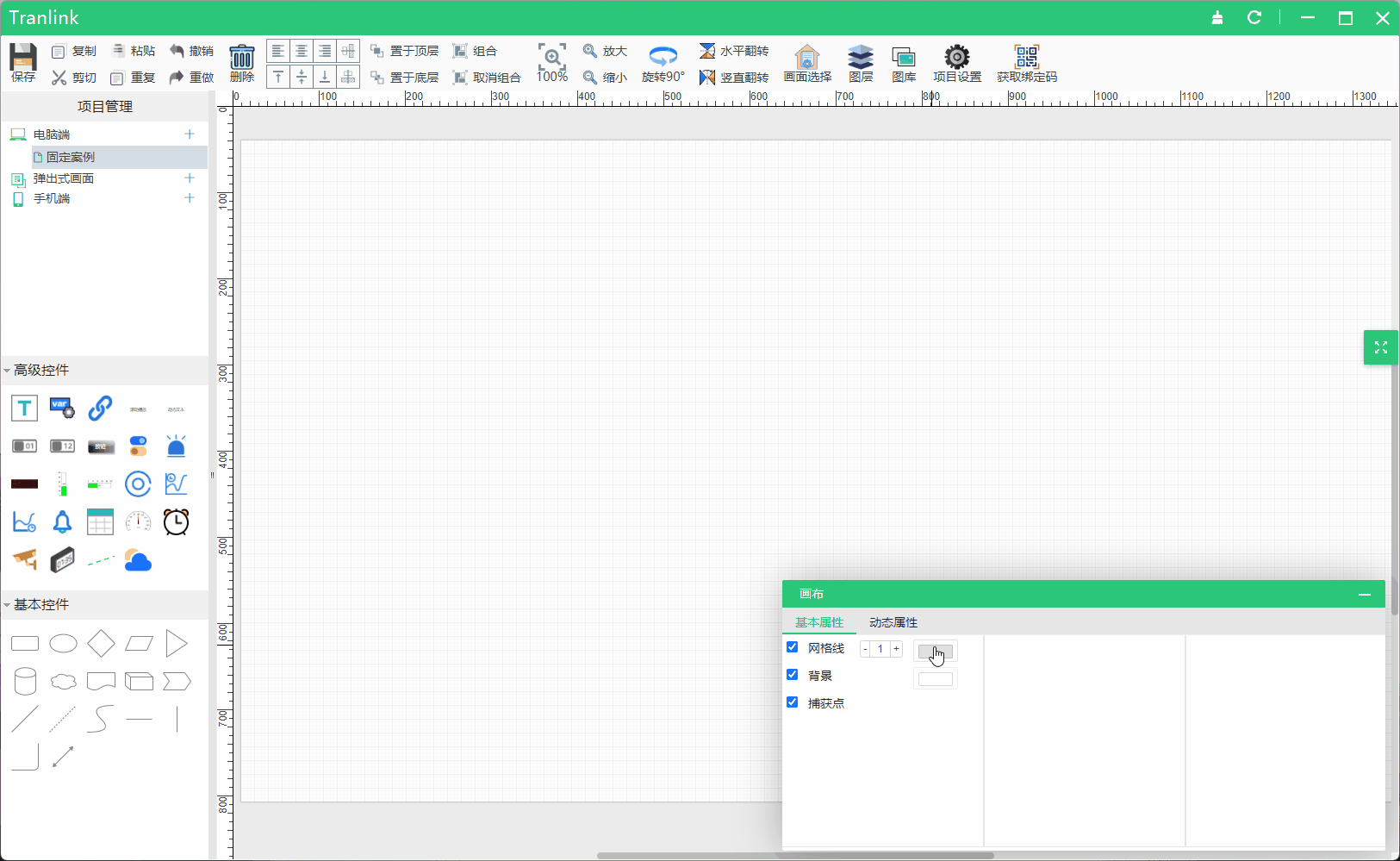Select the data table widget
This screenshot has width=1400, height=861.
[100, 521]
